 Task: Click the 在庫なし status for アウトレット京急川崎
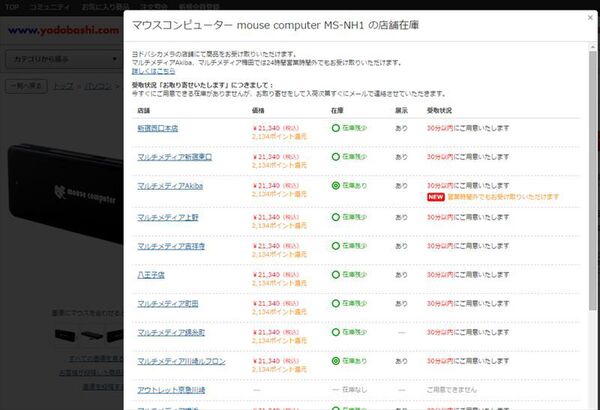(354, 390)
